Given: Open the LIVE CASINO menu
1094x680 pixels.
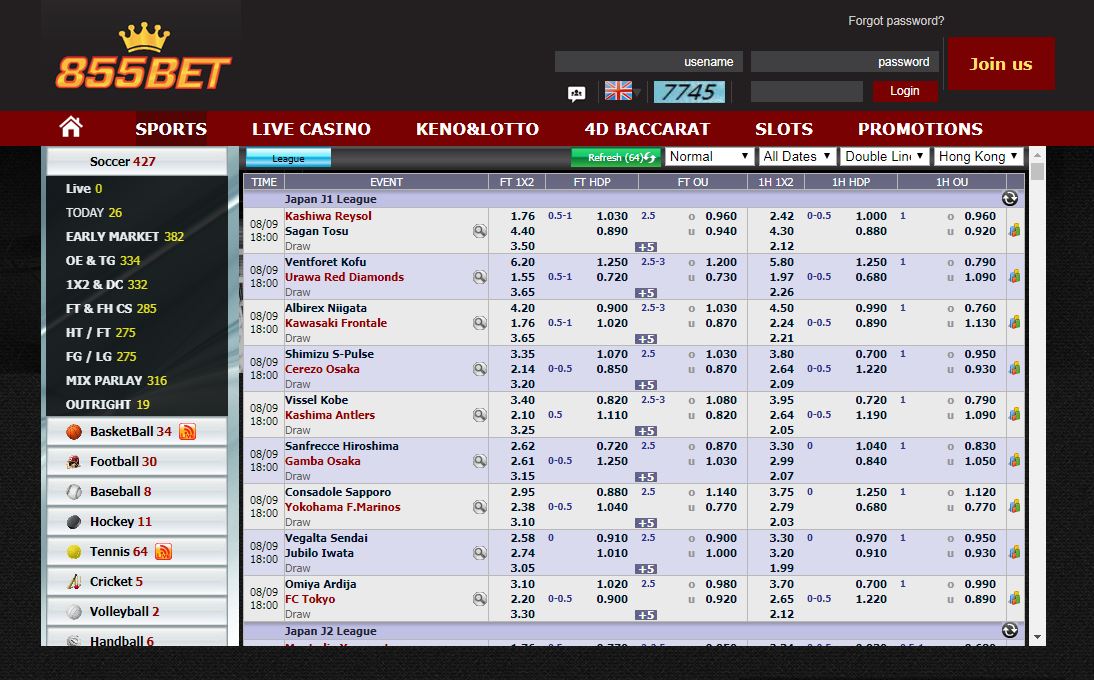Looking at the screenshot, I should tap(311, 129).
